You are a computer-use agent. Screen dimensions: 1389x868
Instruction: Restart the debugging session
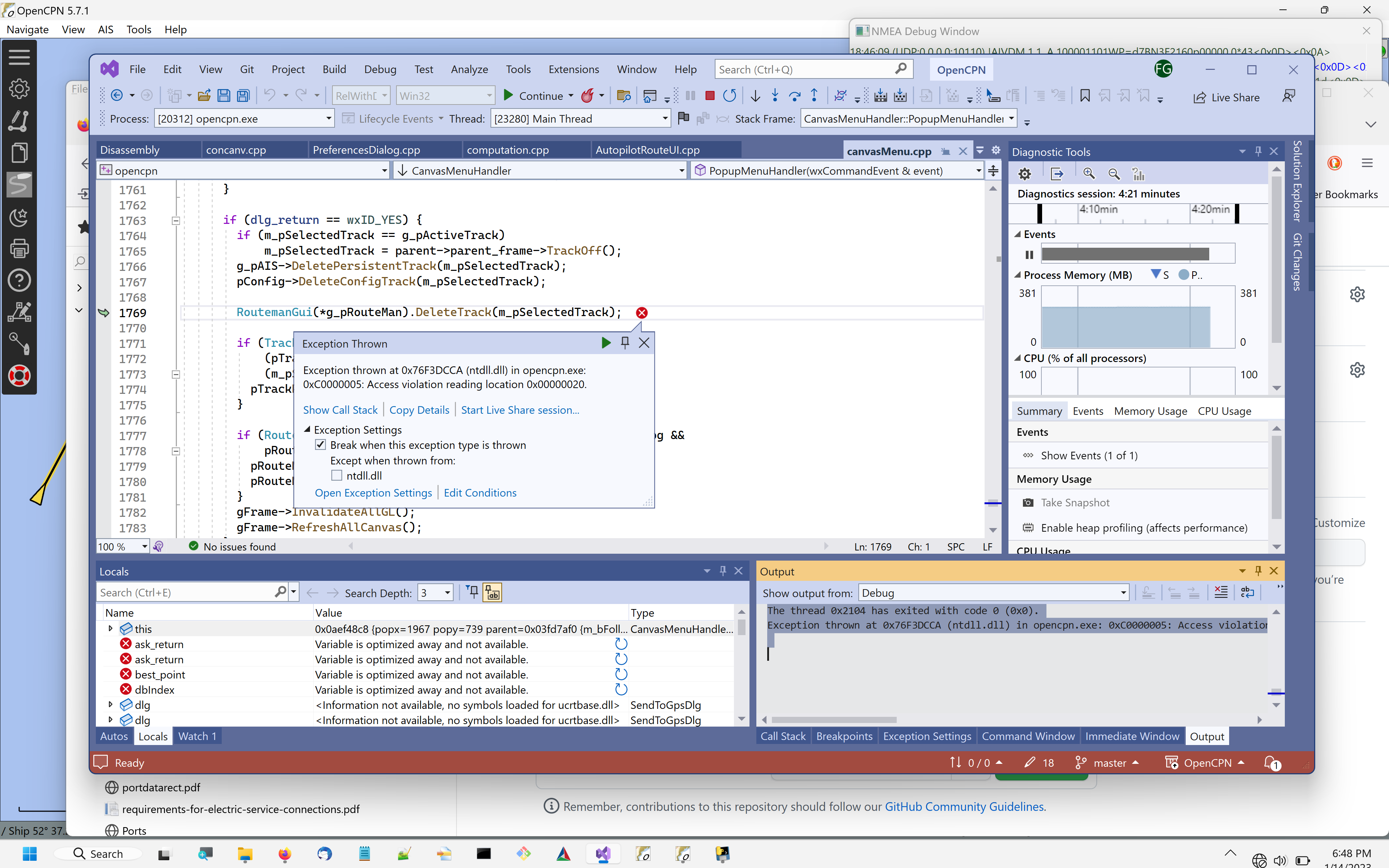tap(730, 95)
